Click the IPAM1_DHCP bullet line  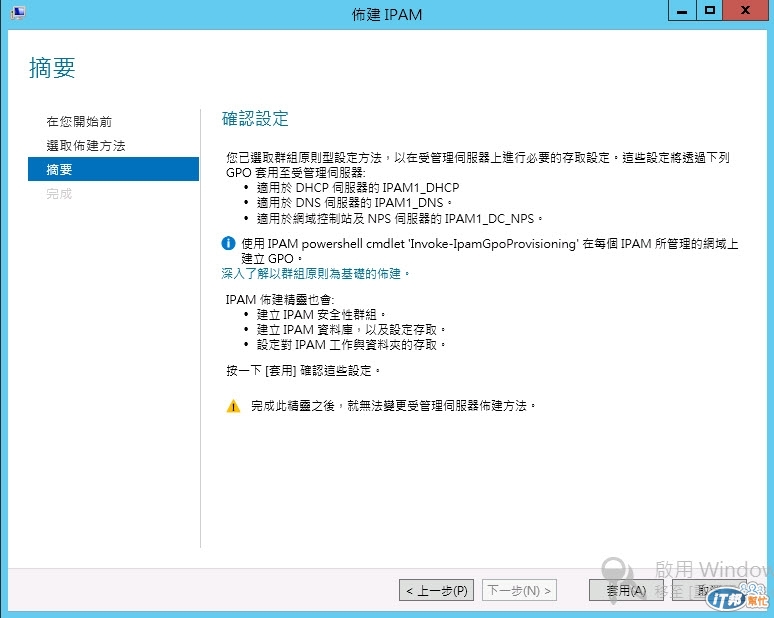tap(358, 188)
